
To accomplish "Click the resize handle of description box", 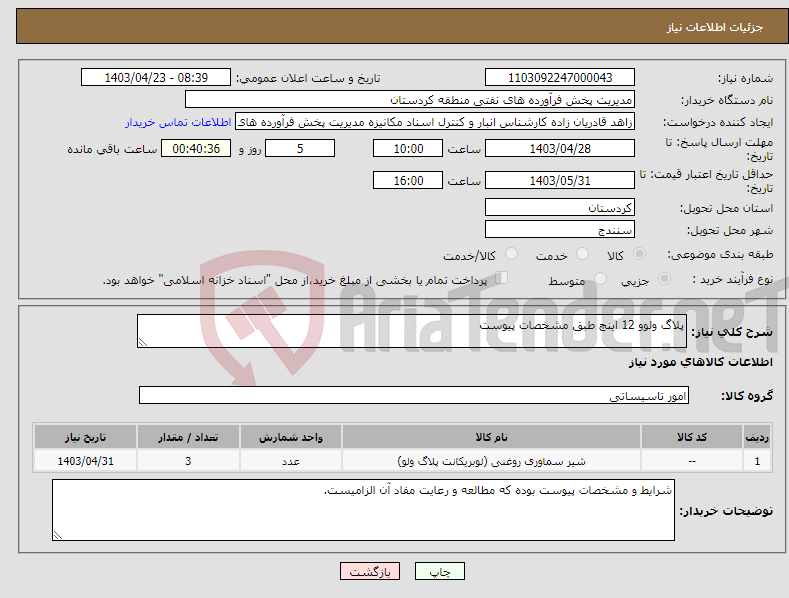I will [x=143, y=342].
